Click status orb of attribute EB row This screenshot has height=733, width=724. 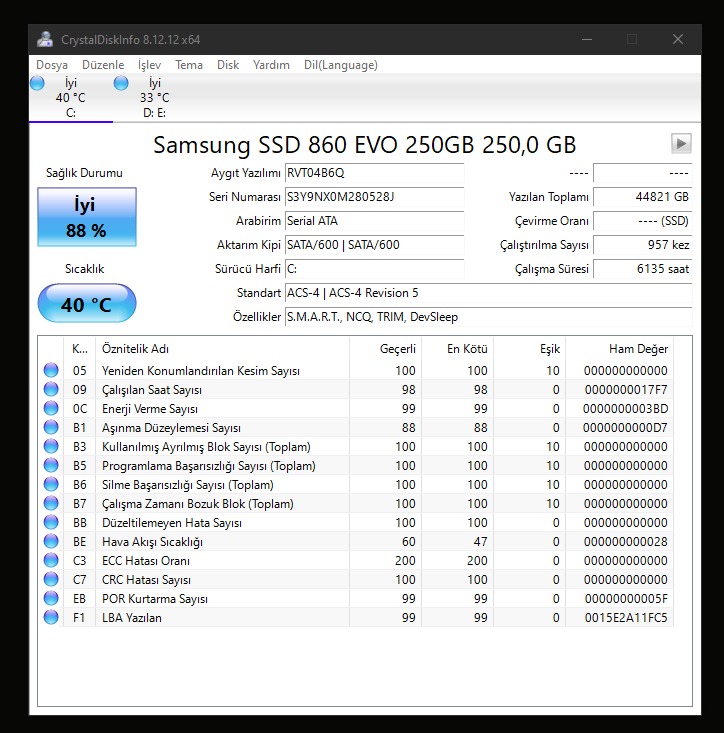click(x=51, y=598)
